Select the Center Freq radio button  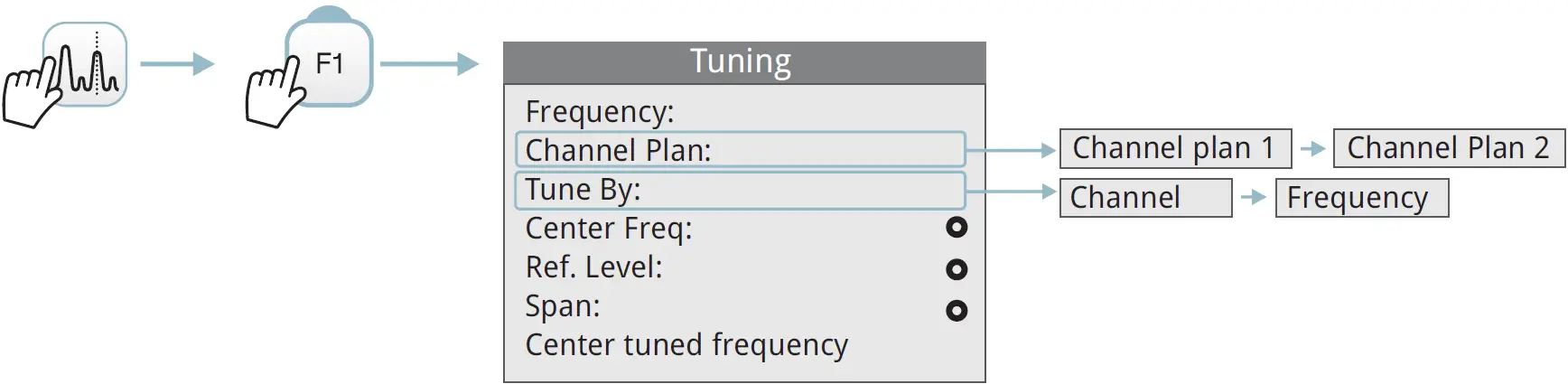pyautogui.click(x=957, y=228)
